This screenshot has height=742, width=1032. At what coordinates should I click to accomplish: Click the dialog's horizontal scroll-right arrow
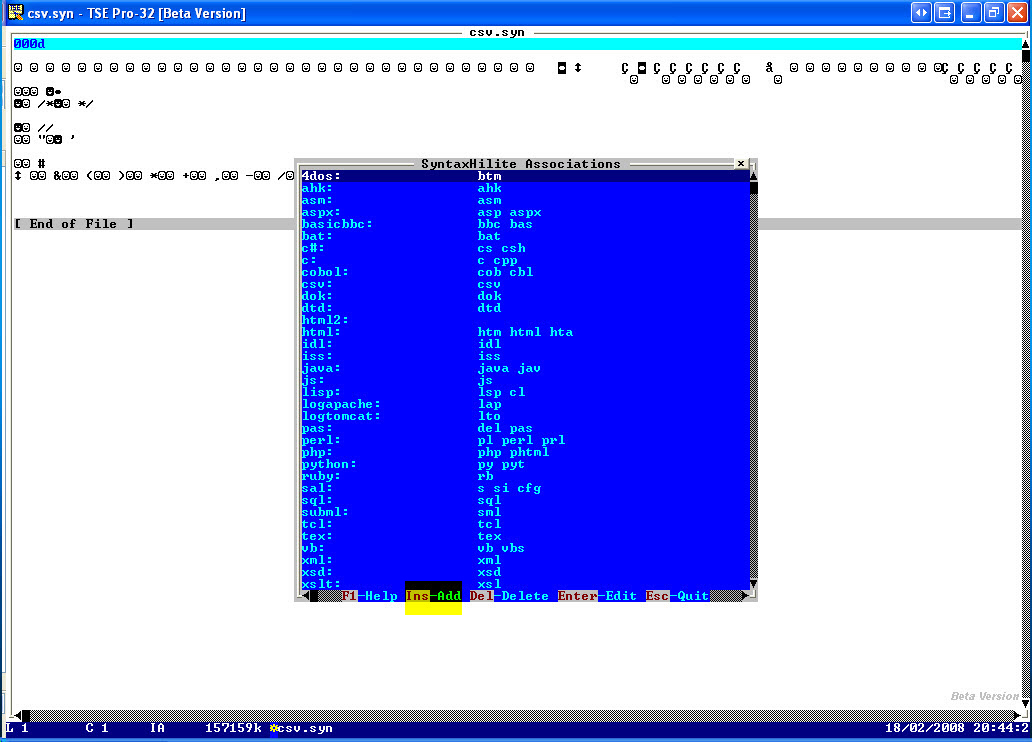tap(745, 596)
